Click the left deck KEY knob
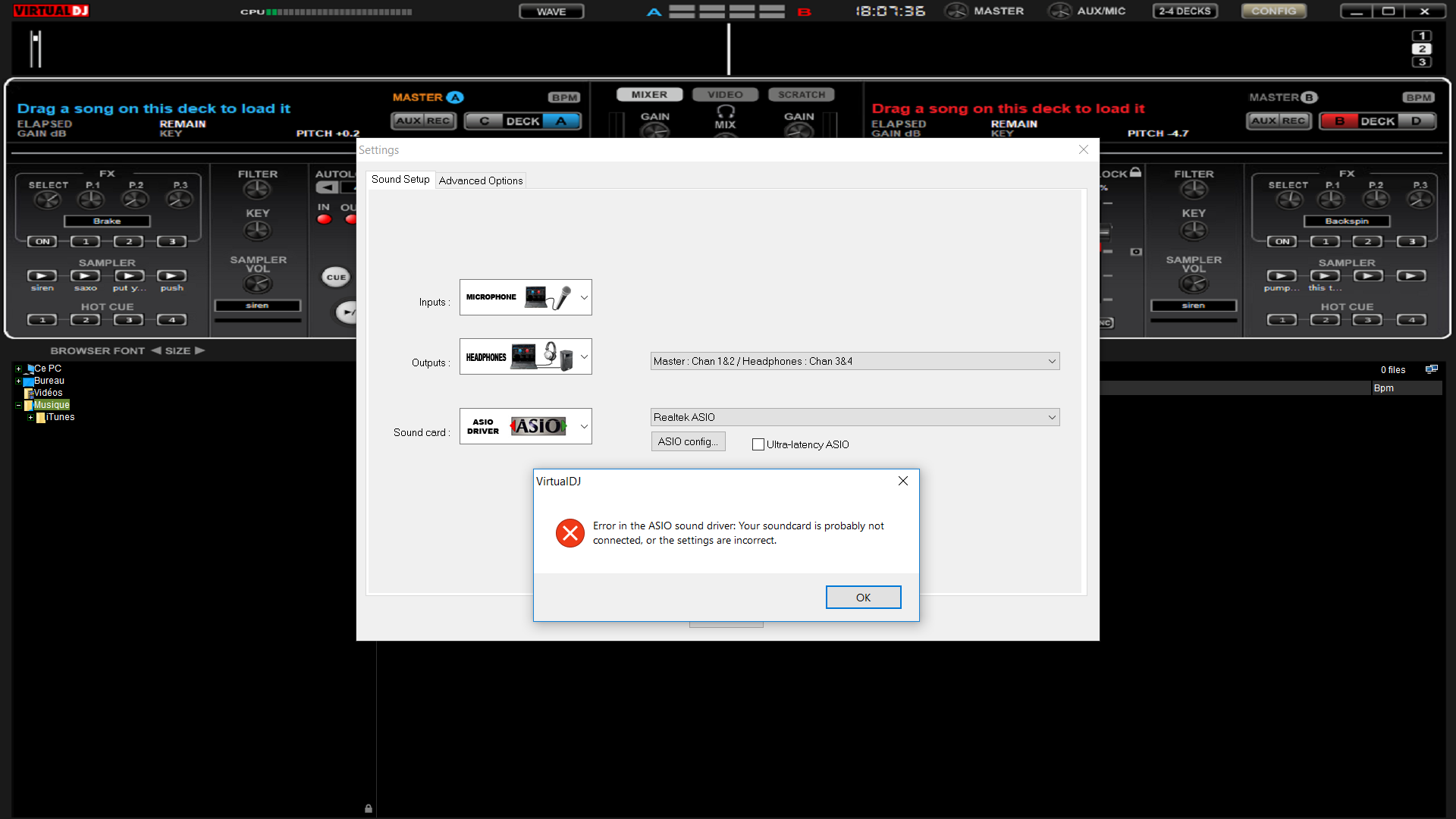This screenshot has width=1456, height=819. click(x=257, y=230)
